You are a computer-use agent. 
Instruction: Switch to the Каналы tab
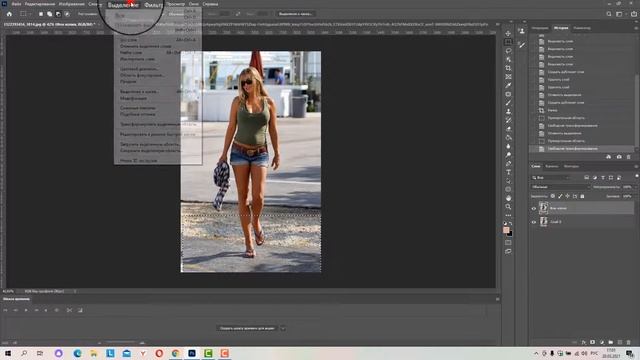pos(551,166)
